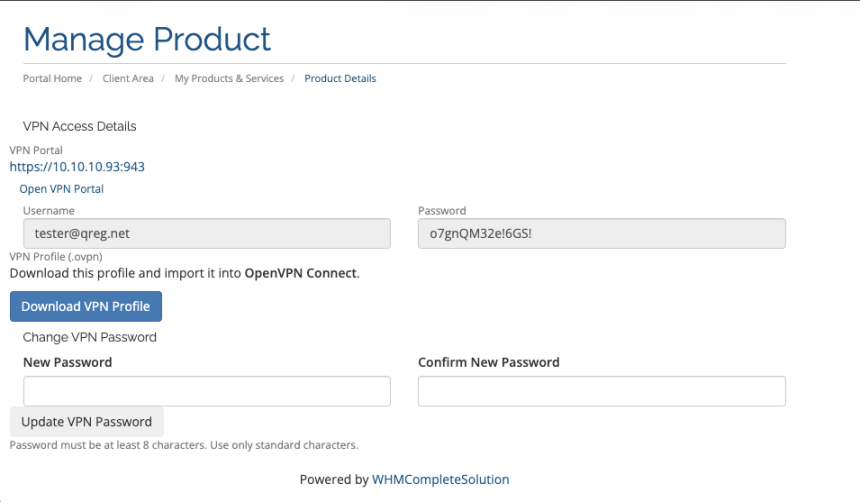This screenshot has width=860, height=502.
Task: Click the Update VPN Password button
Action: point(87,421)
